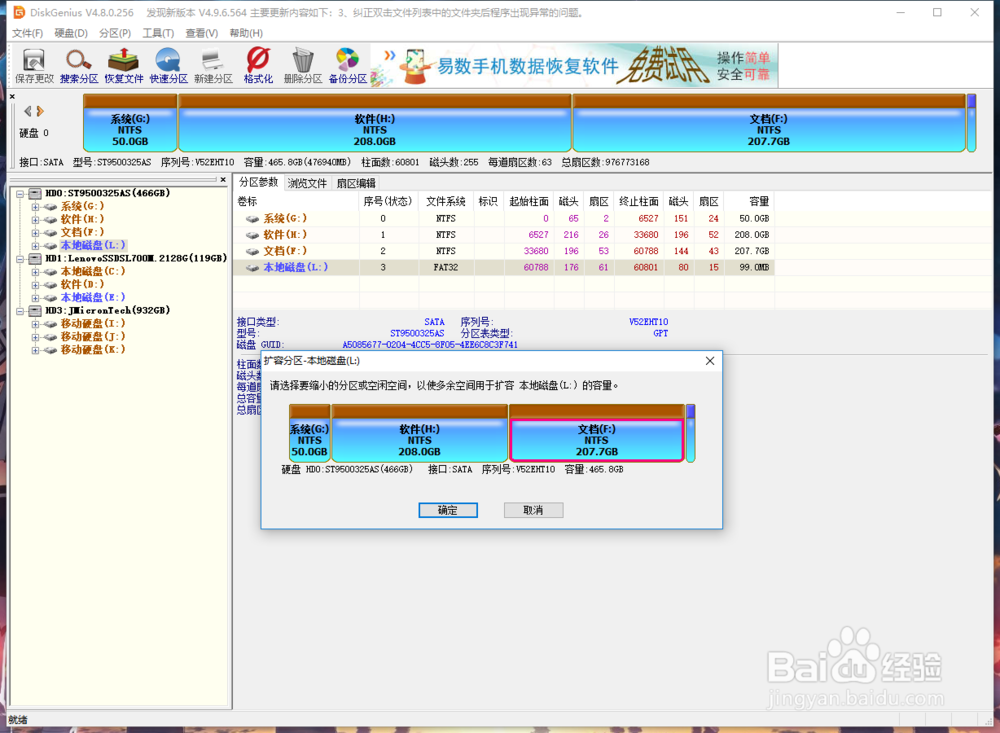Click the 删除分区 toolbar icon
Viewport: 1000px width, 733px height.
pyautogui.click(x=302, y=65)
